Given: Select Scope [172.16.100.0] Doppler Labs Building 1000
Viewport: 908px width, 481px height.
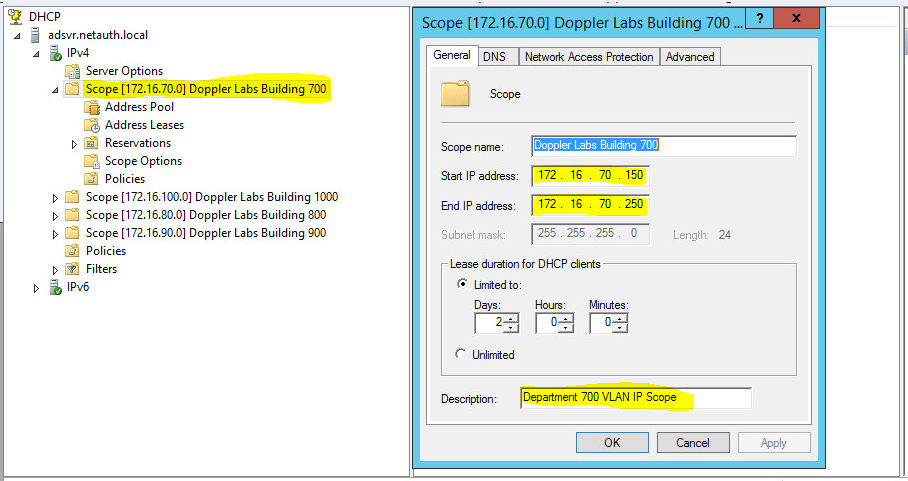Looking at the screenshot, I should coord(212,197).
